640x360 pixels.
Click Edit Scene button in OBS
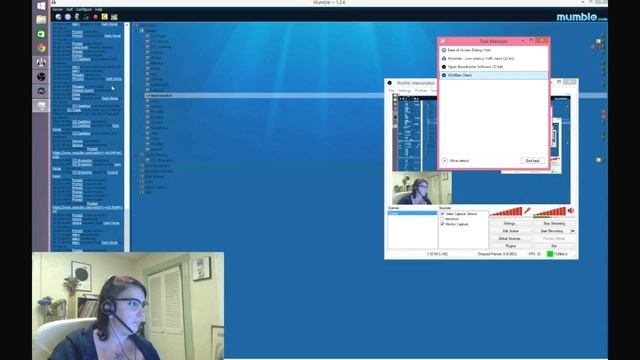tap(509, 231)
